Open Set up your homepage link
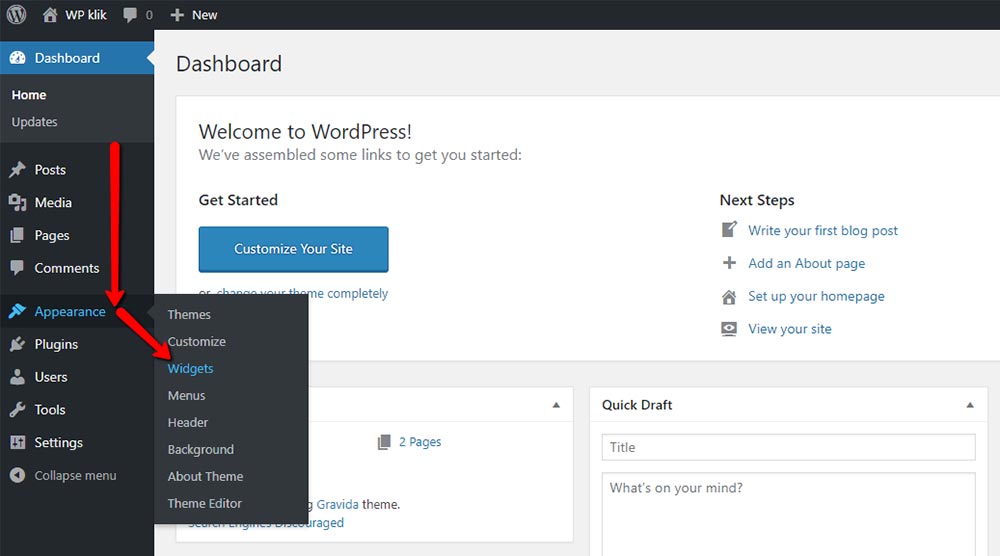Image resolution: width=1000 pixels, height=556 pixels. tap(816, 296)
